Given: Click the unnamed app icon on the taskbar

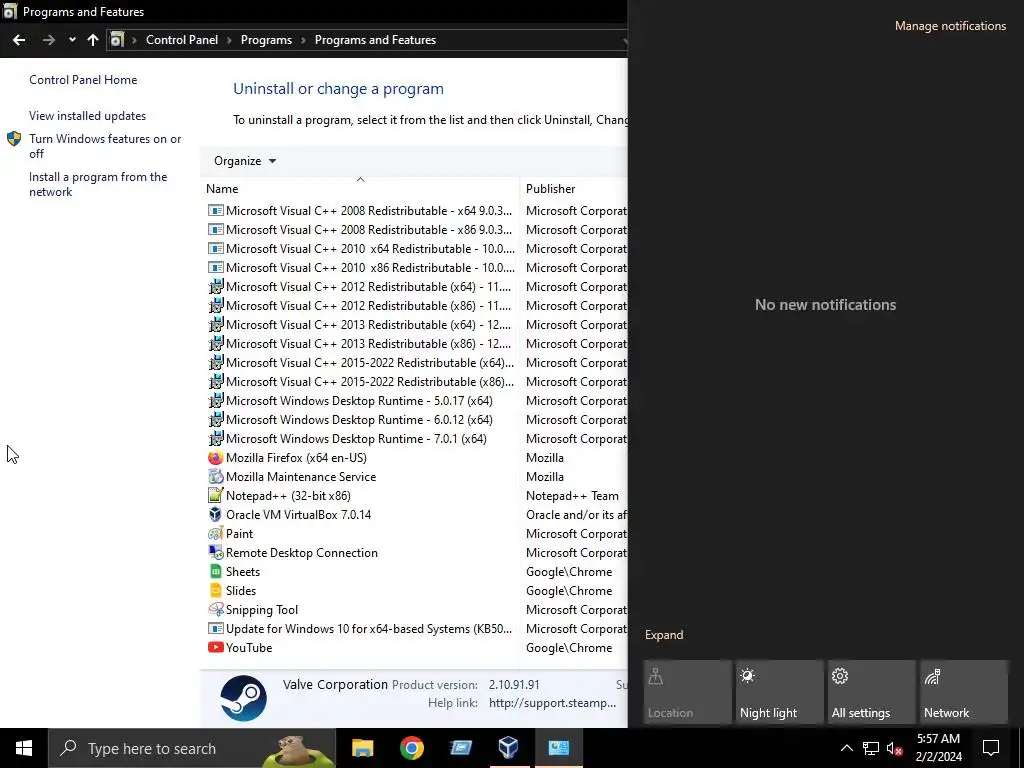Looking at the screenshot, I should coord(460,748).
